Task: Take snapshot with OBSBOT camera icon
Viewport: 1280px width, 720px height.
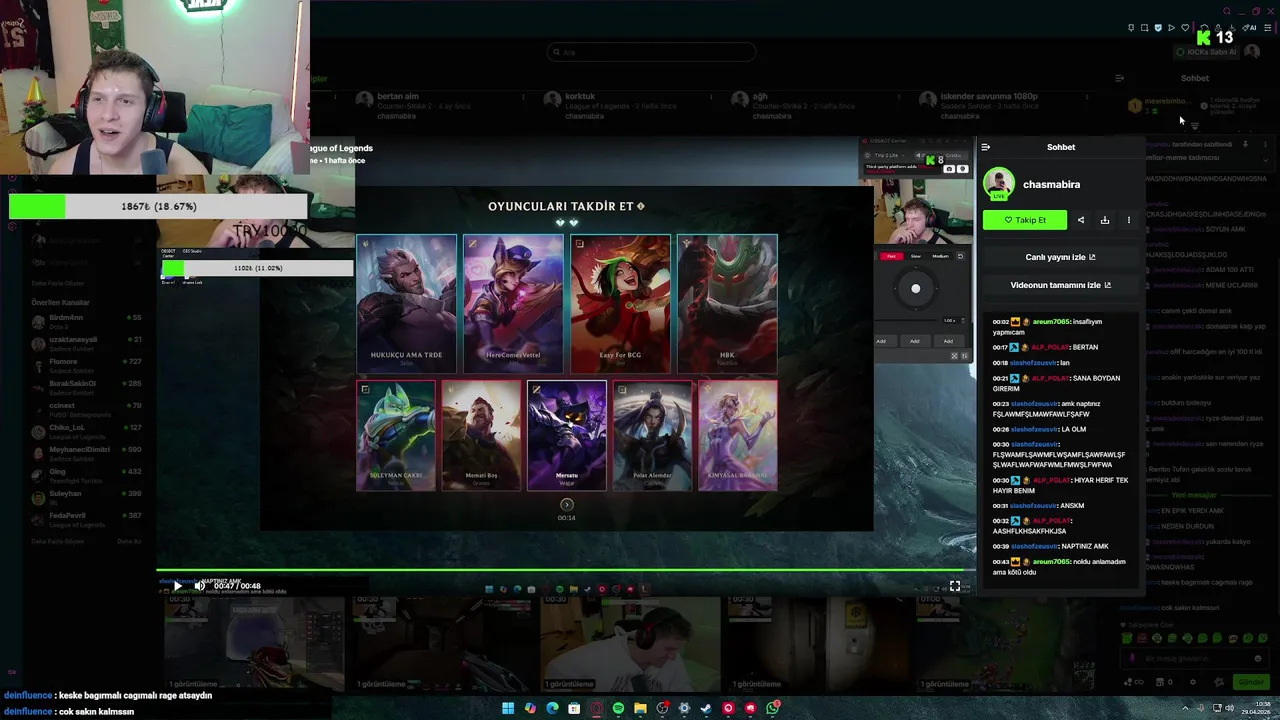Action: point(949,169)
